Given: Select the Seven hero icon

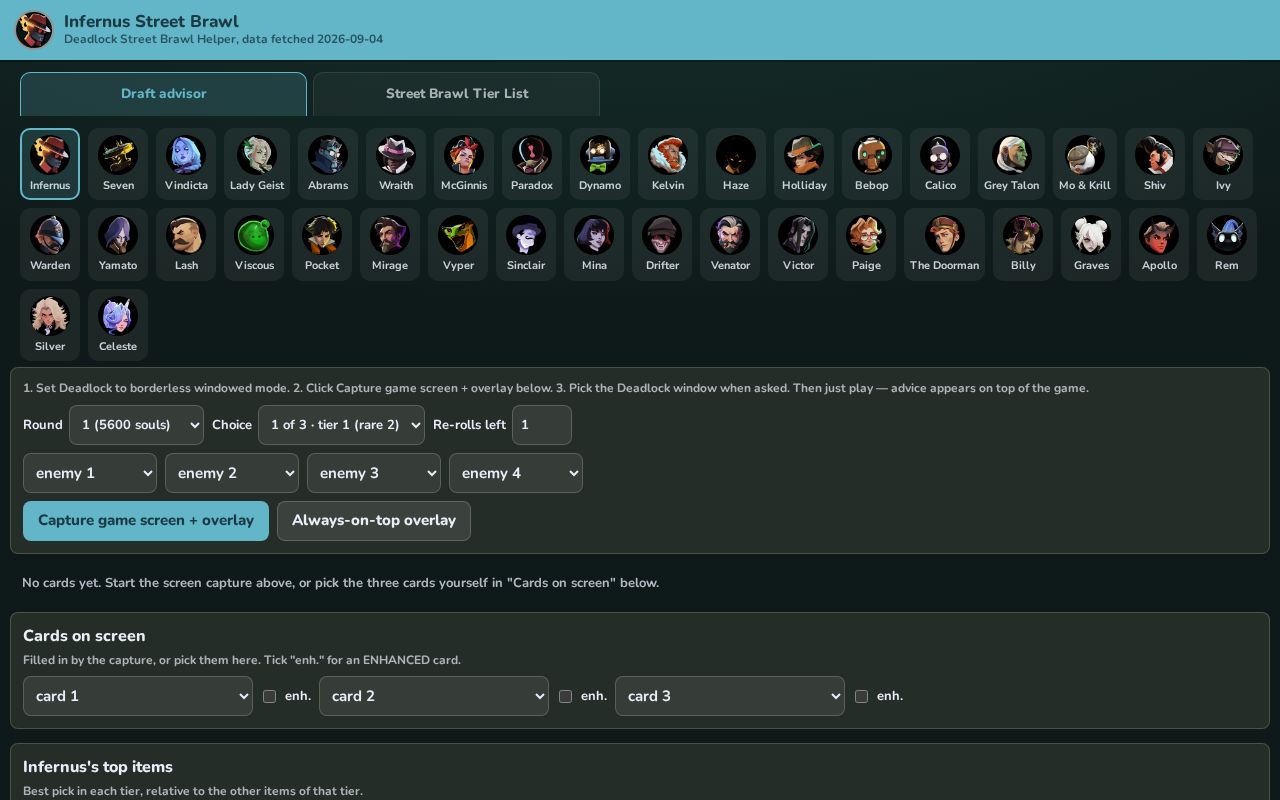Looking at the screenshot, I should (x=118, y=164).
